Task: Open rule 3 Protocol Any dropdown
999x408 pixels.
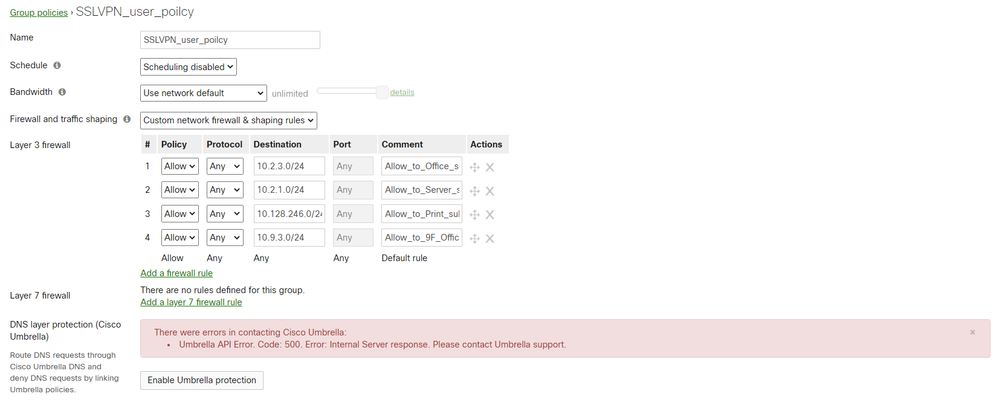Action: [225, 214]
